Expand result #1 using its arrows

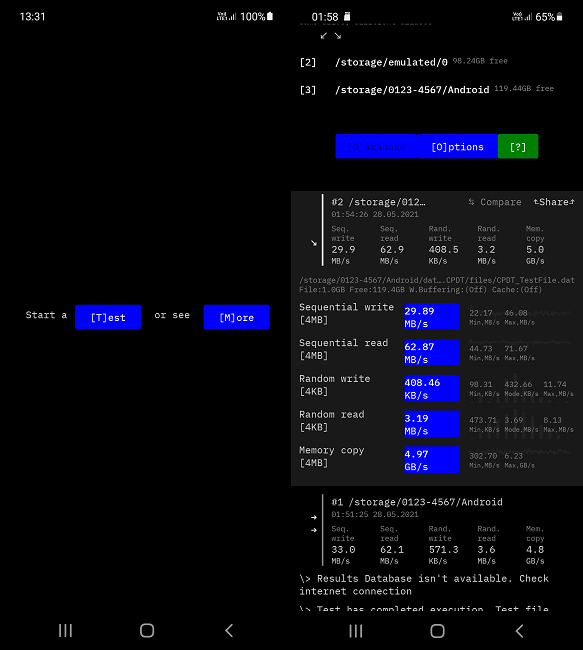coord(314,524)
